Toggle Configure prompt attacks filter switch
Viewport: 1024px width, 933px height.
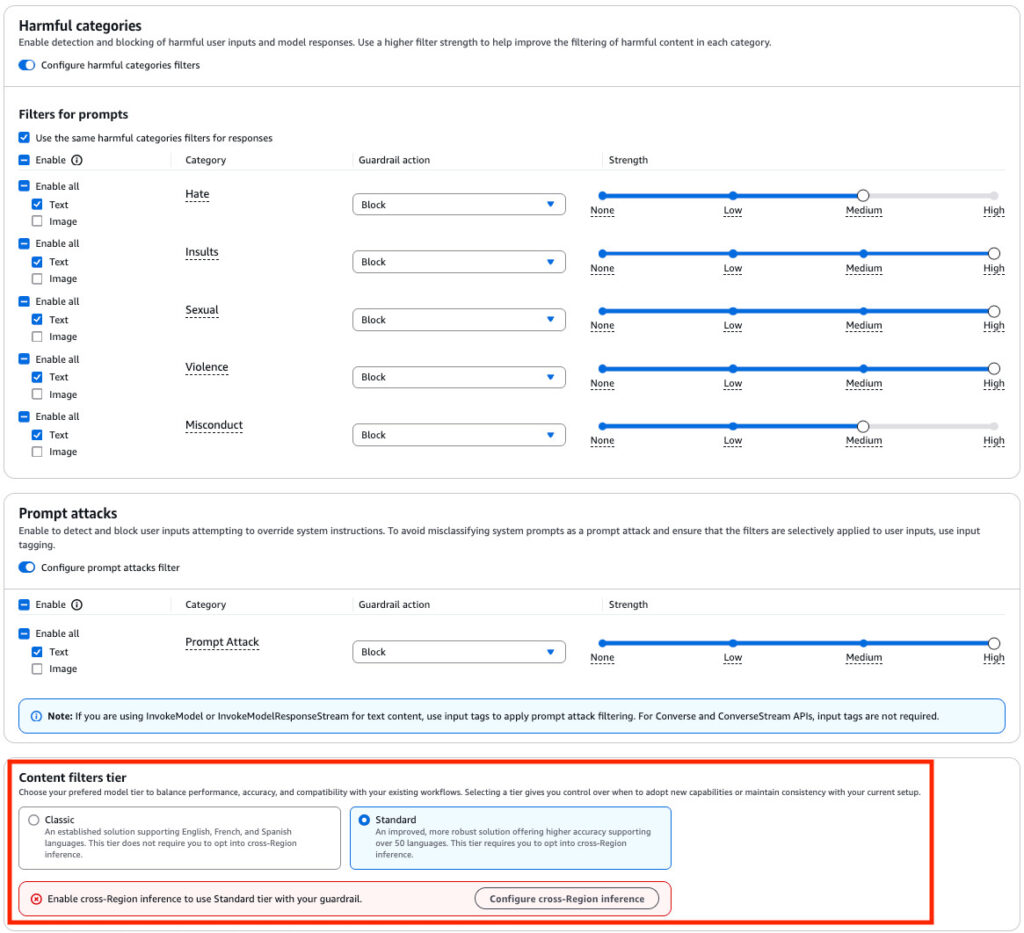27,568
